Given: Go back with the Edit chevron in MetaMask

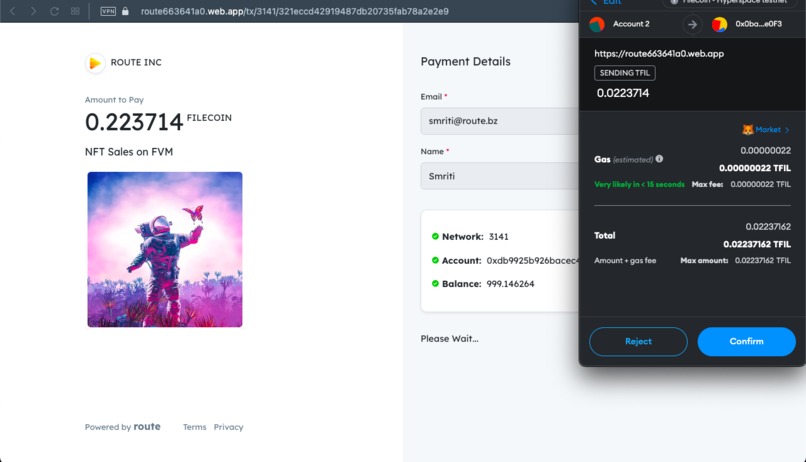Looking at the screenshot, I should [x=594, y=2].
